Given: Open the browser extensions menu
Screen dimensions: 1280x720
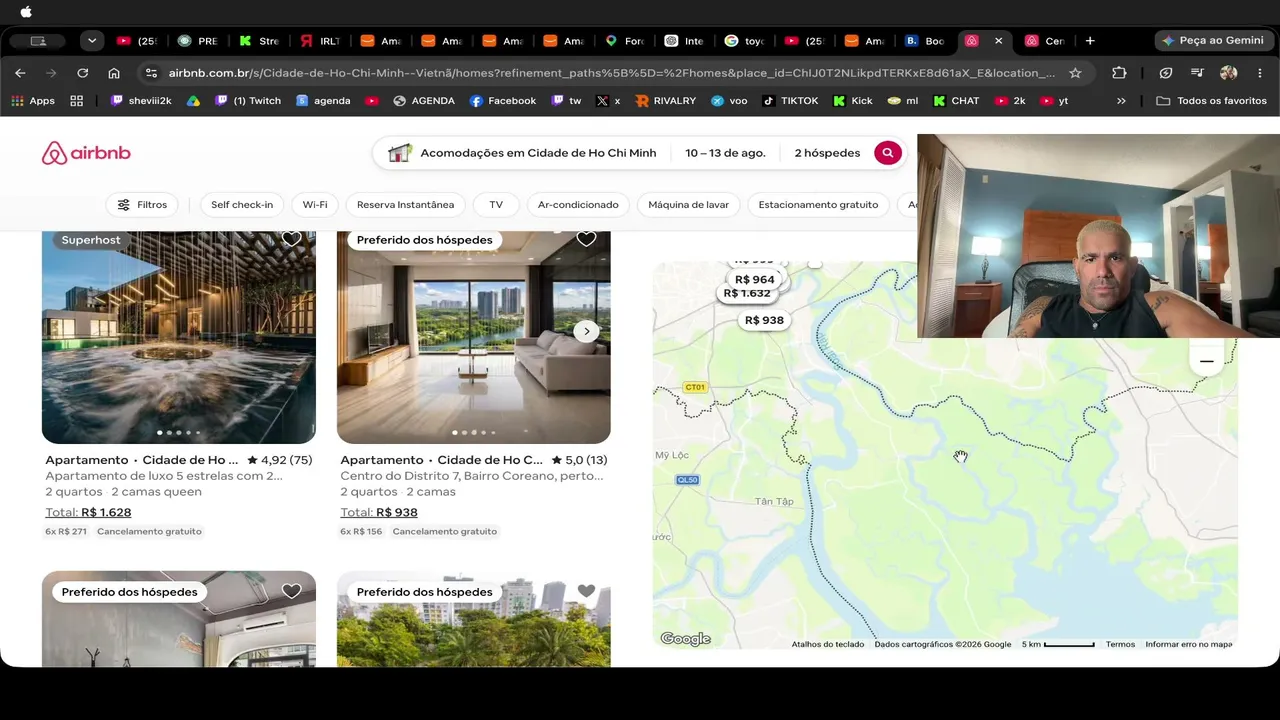Looking at the screenshot, I should tap(1119, 73).
